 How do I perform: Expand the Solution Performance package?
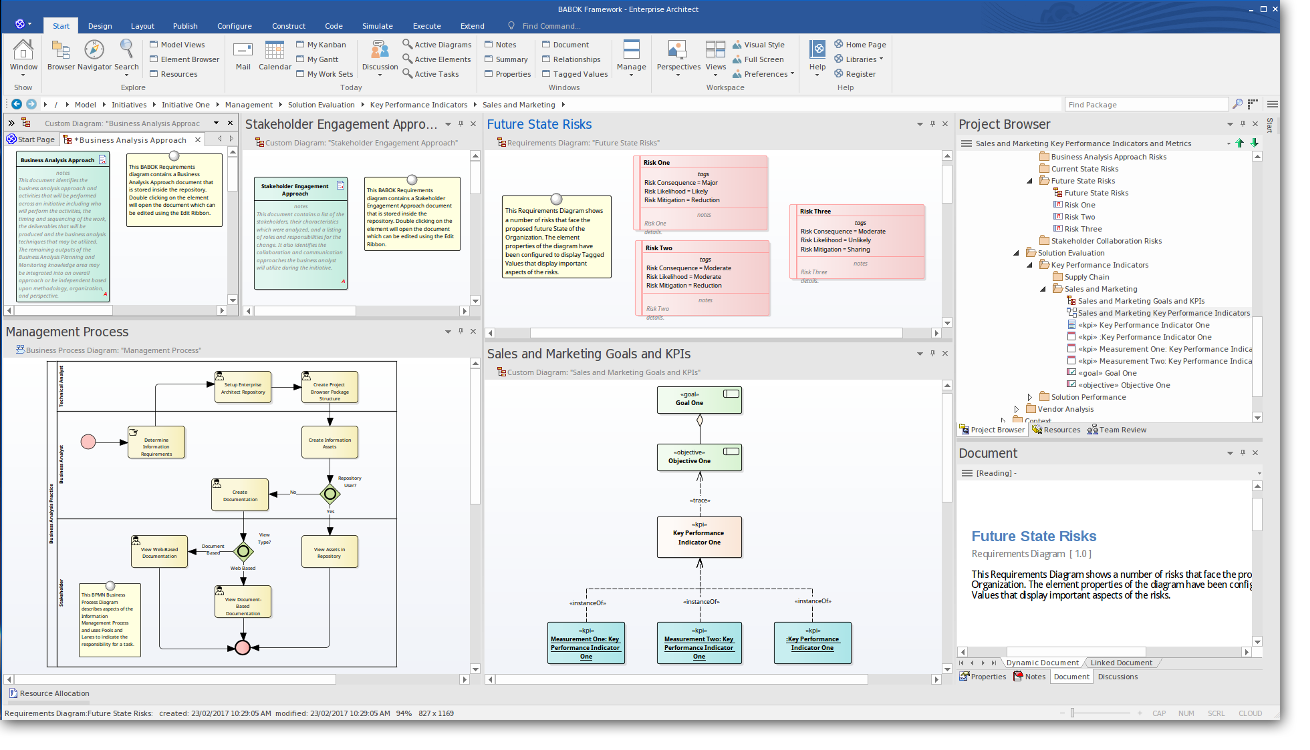point(1030,397)
